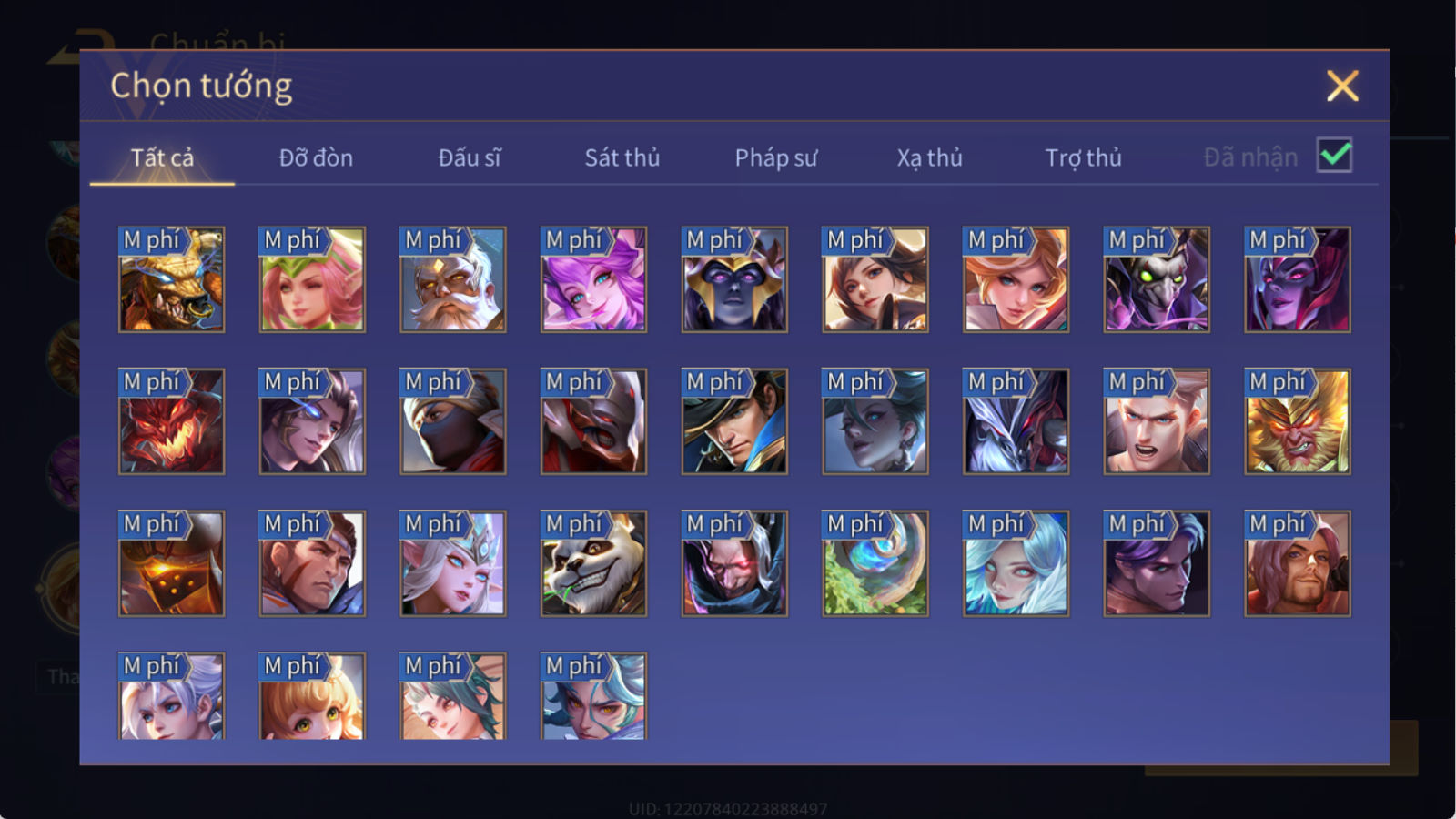Pick the purple-haired fairy hero portrait
This screenshot has height=819, width=1456.
pyautogui.click(x=593, y=279)
